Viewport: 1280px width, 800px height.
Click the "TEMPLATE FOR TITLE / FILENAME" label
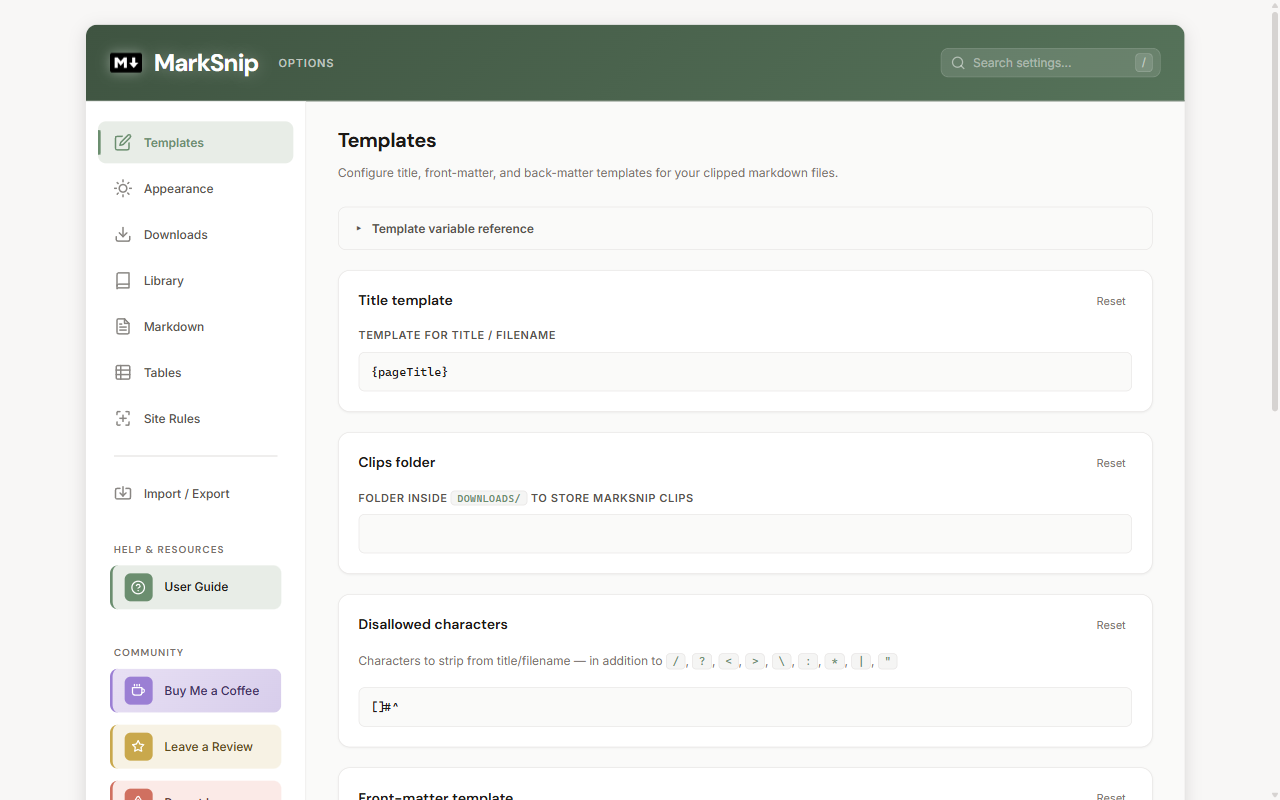457,335
